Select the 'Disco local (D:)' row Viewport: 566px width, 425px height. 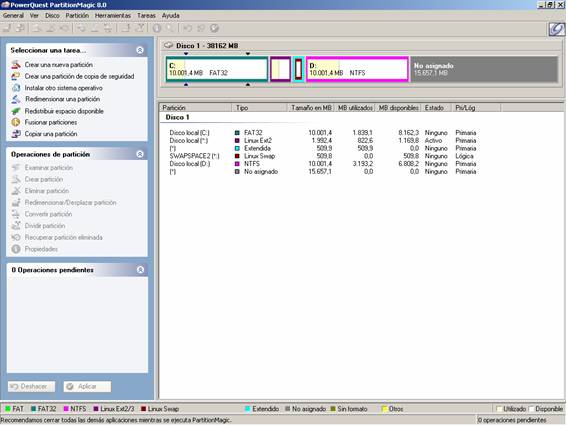[322, 164]
